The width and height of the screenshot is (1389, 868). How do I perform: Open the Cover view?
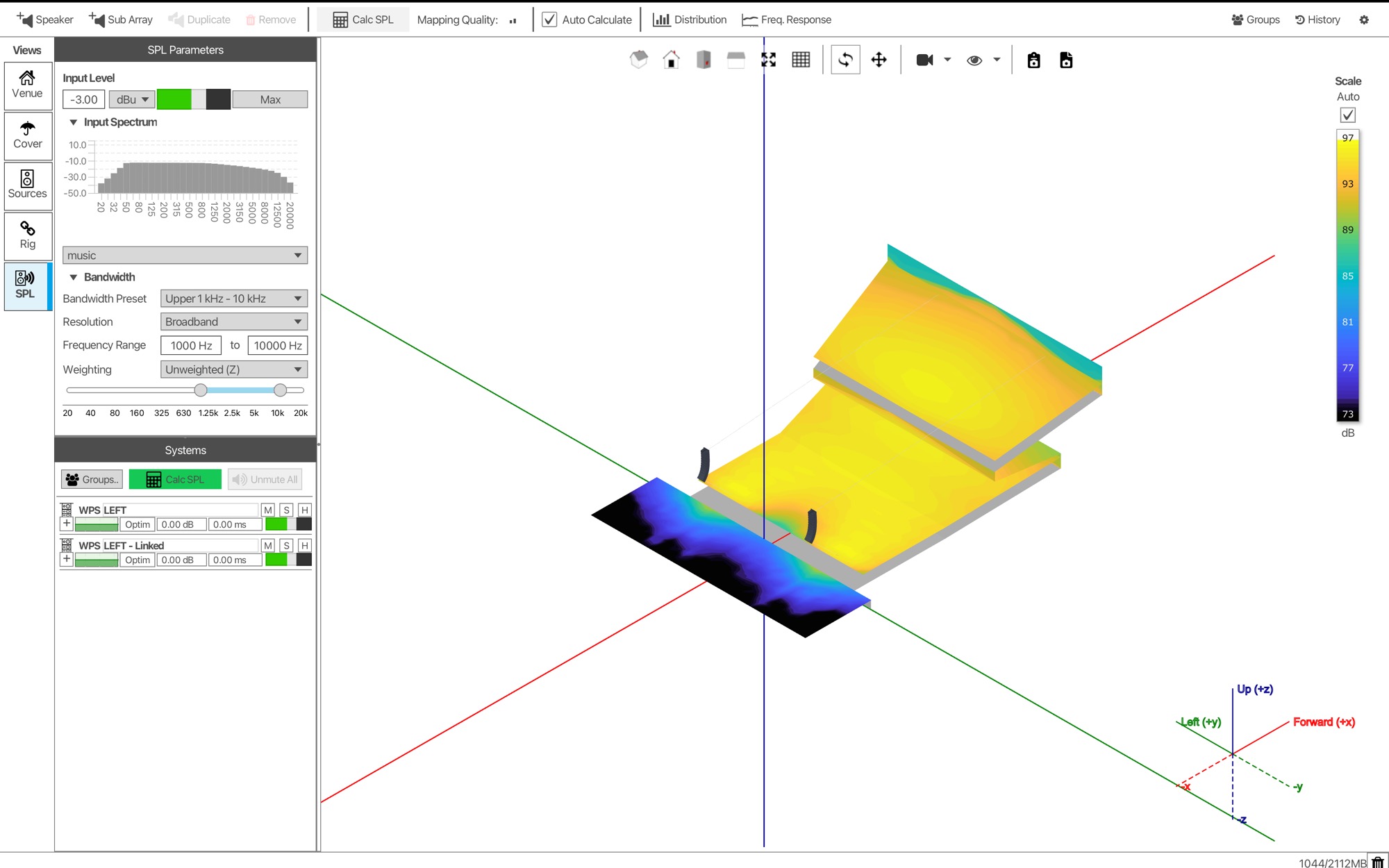pyautogui.click(x=28, y=136)
